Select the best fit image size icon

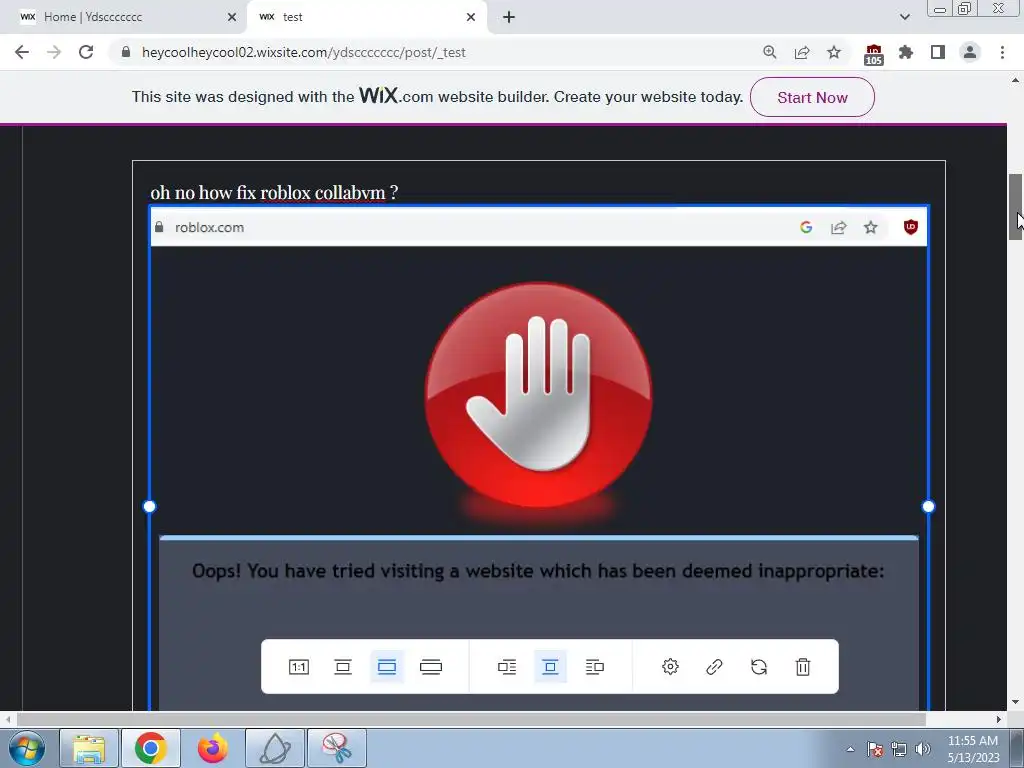pos(387,667)
